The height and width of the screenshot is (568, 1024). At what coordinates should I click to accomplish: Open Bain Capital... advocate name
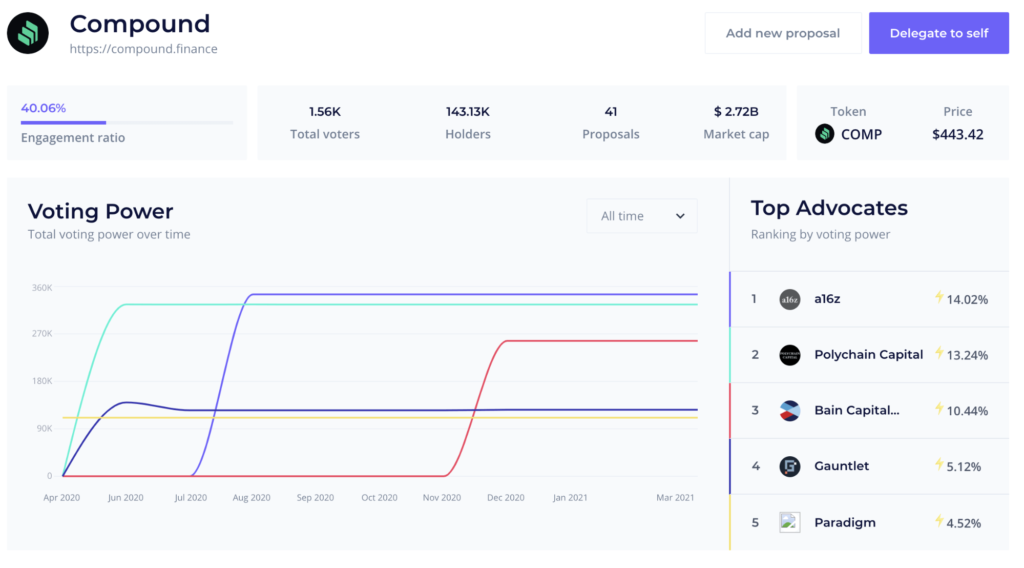[x=856, y=410]
